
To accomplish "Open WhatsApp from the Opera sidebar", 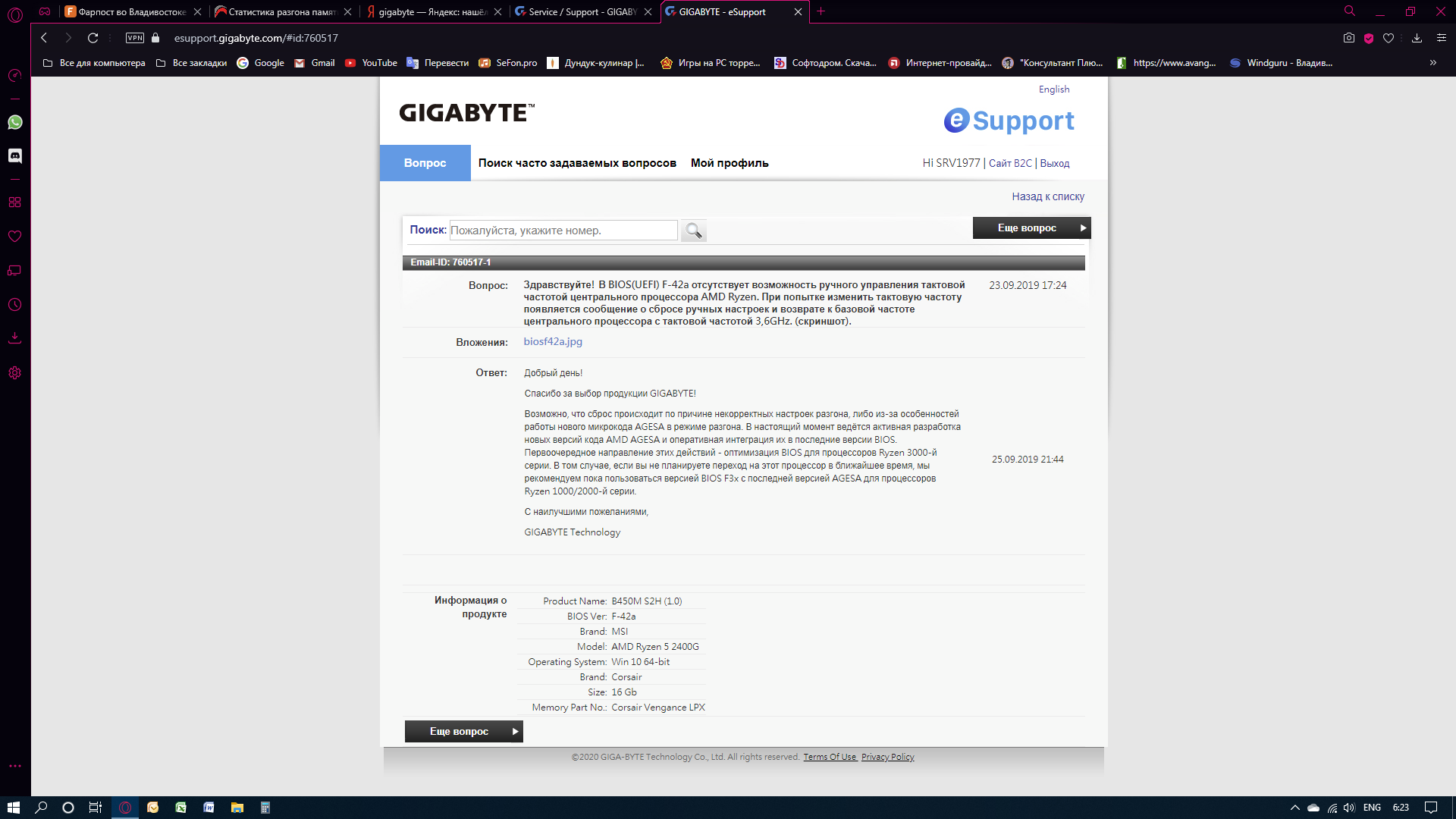I will (14, 122).
